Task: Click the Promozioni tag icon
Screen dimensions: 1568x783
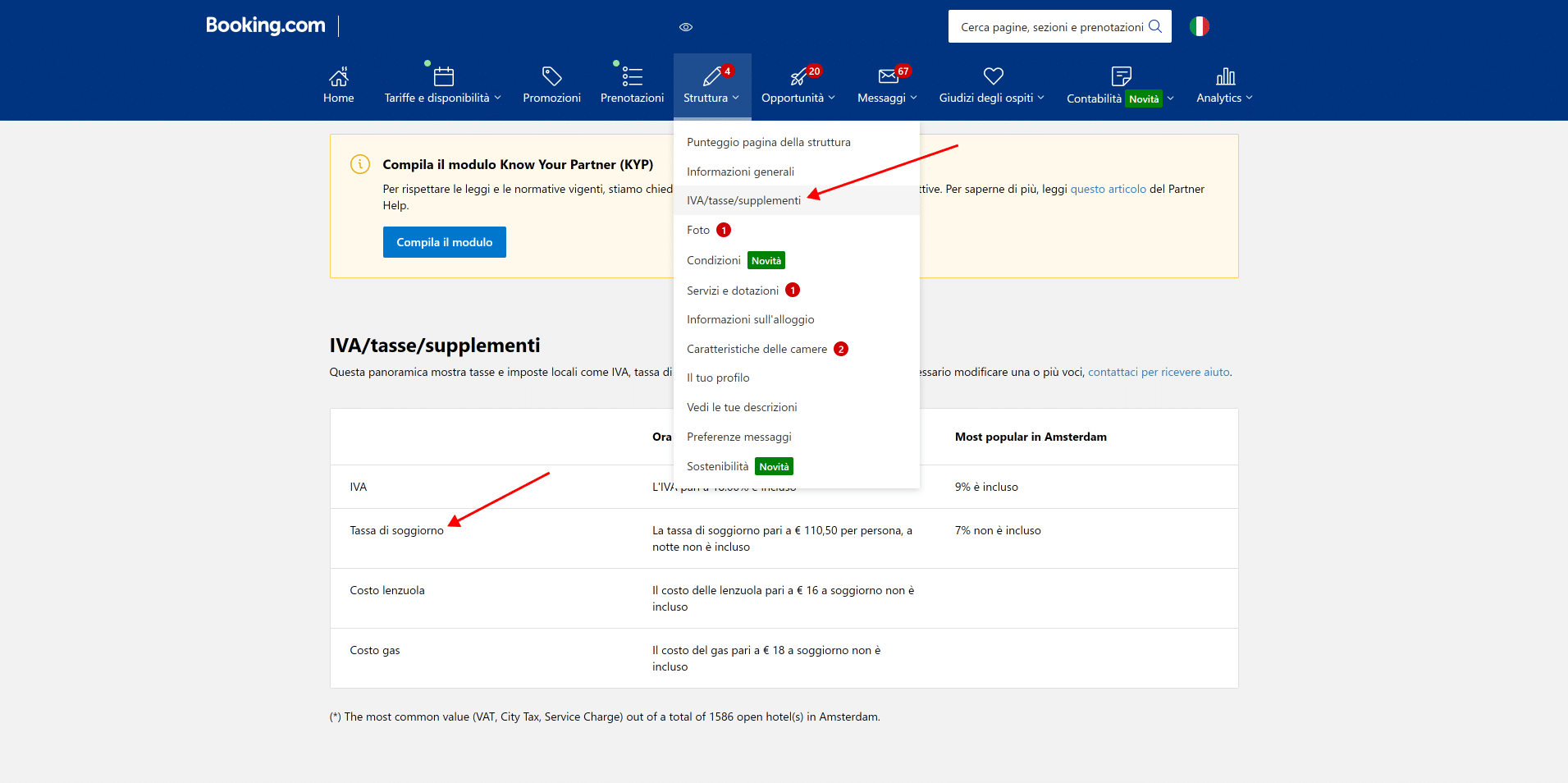Action: pos(551,76)
